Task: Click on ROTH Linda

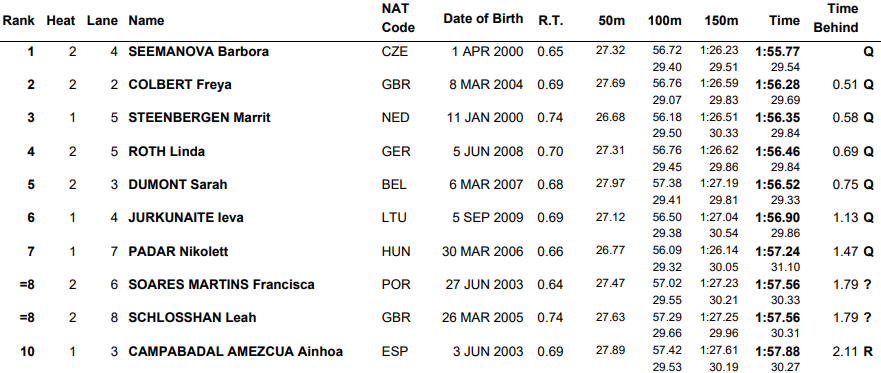Action: (166, 152)
